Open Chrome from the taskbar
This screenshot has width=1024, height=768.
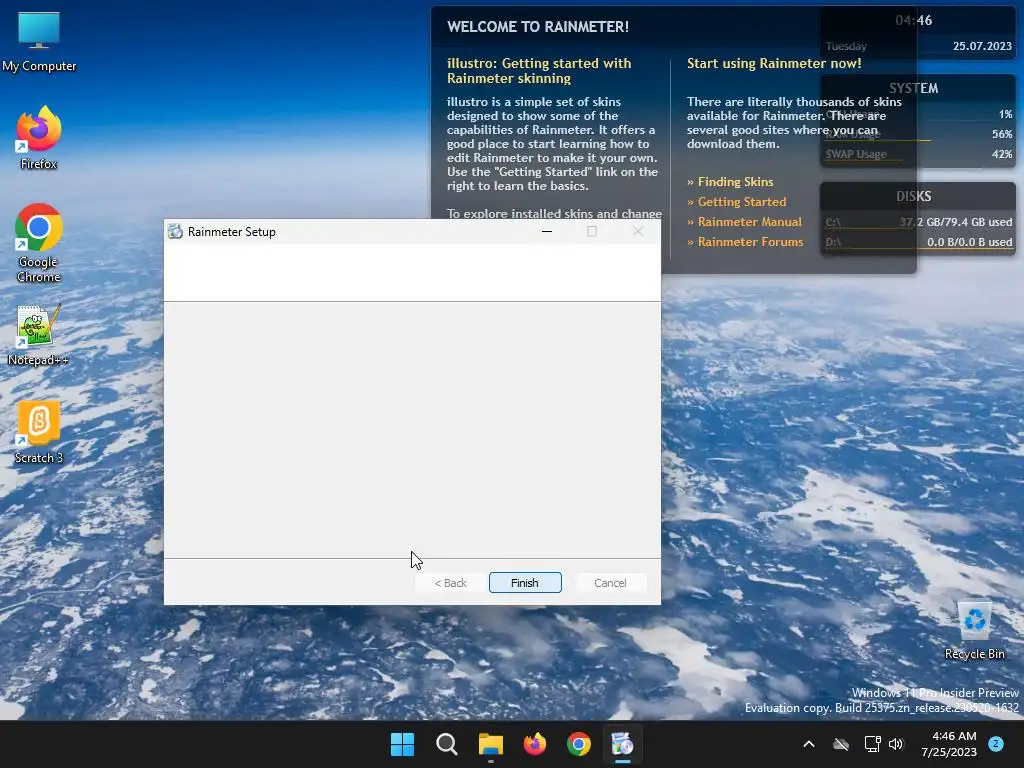(x=579, y=744)
